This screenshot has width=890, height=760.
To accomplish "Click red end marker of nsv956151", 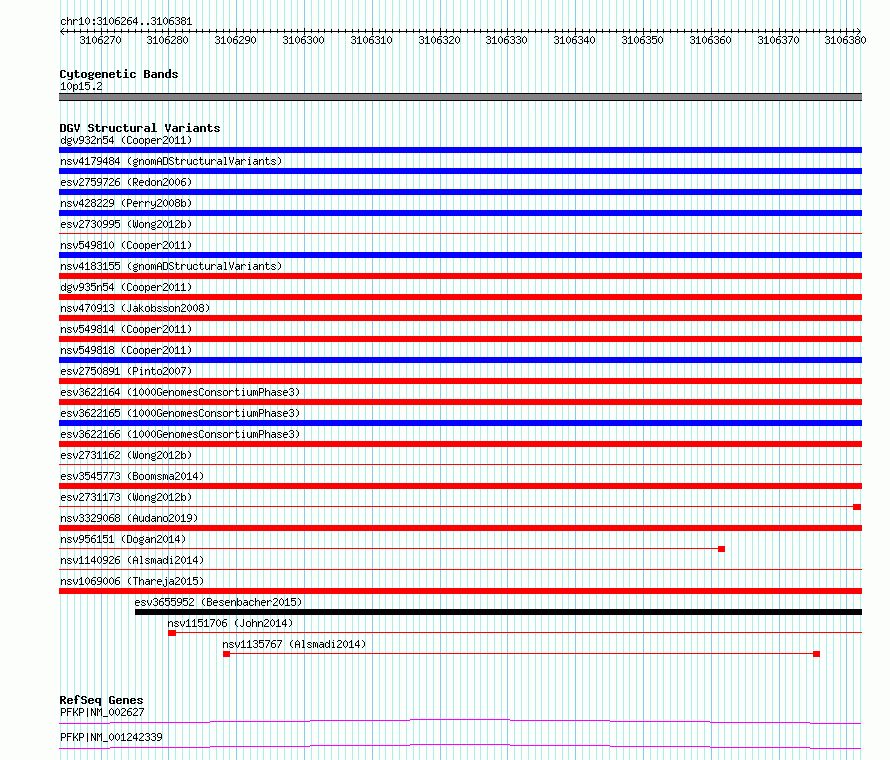I will point(721,549).
